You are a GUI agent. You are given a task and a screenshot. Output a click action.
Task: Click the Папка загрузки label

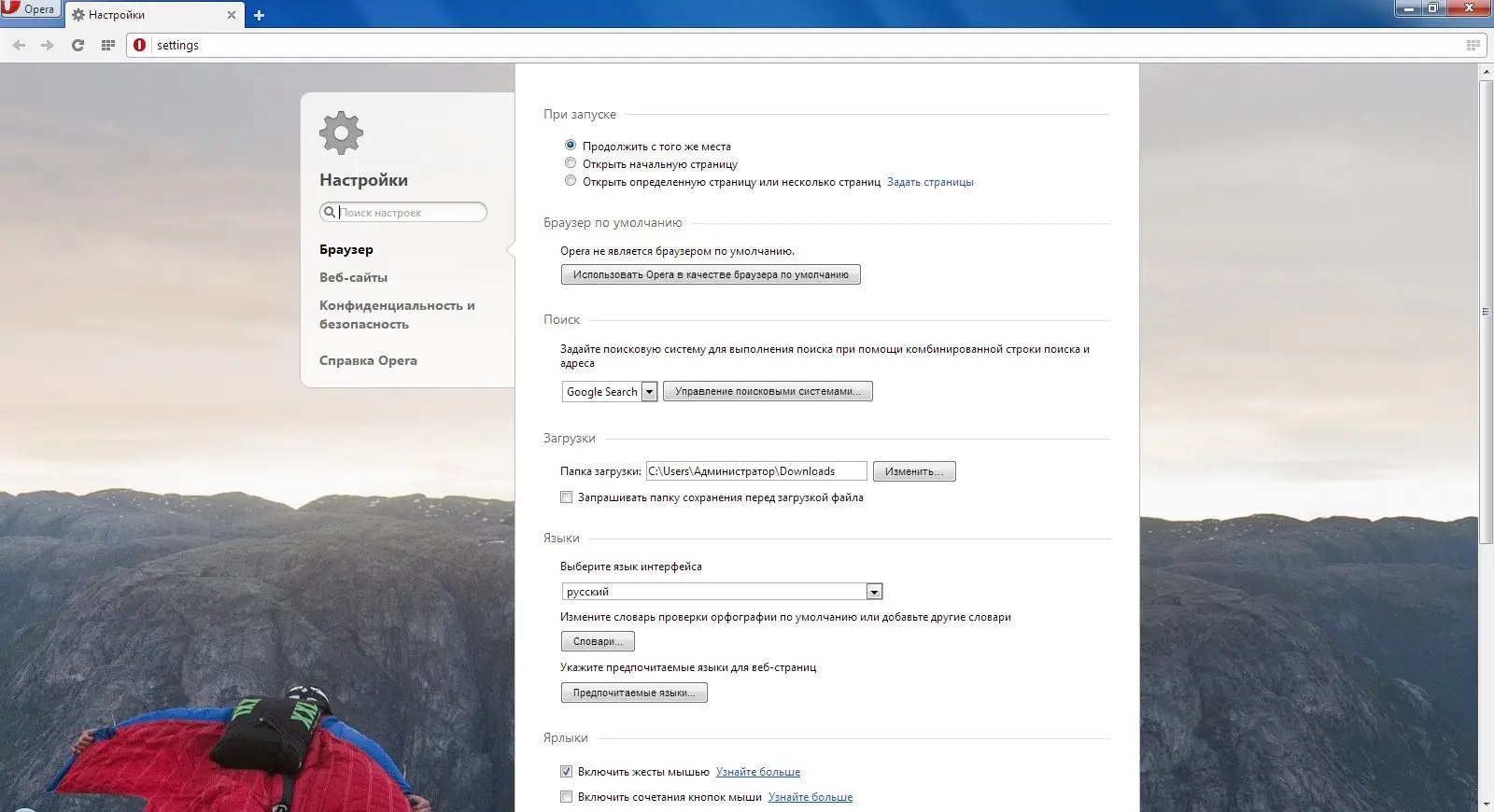(x=600, y=471)
